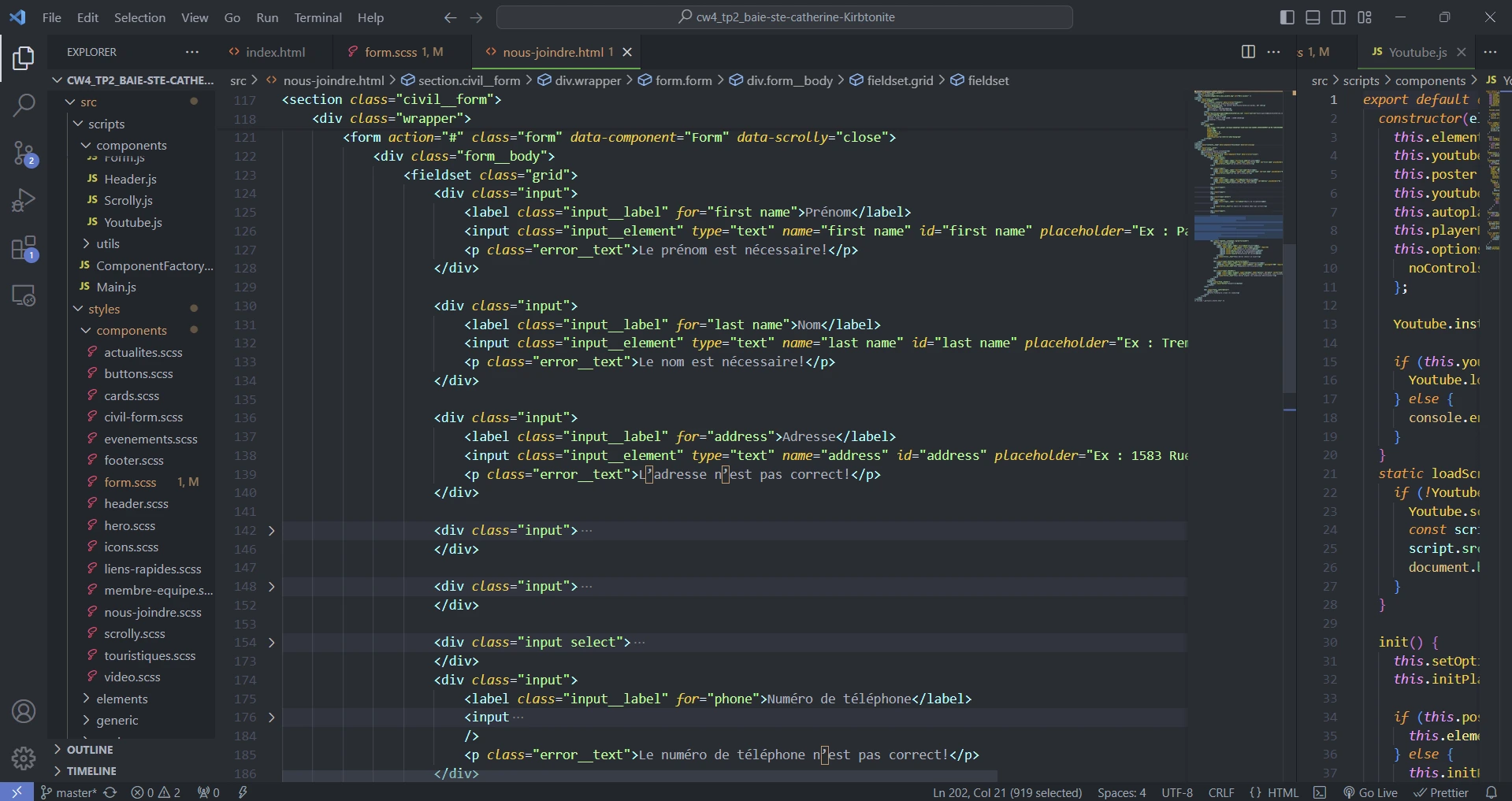Screen dimensions: 1512x801
Task: Open notifications bell in status bar
Action: click(1492, 792)
